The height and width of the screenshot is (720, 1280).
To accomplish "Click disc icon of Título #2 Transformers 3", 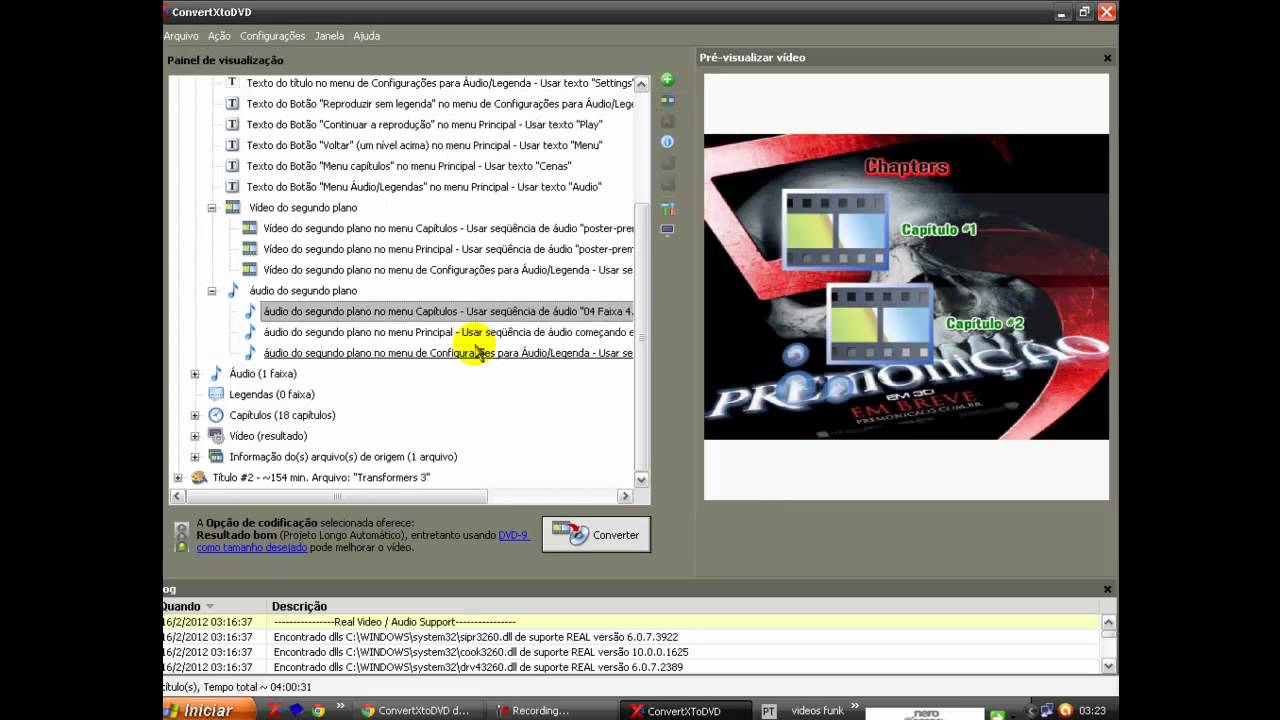I will (198, 478).
